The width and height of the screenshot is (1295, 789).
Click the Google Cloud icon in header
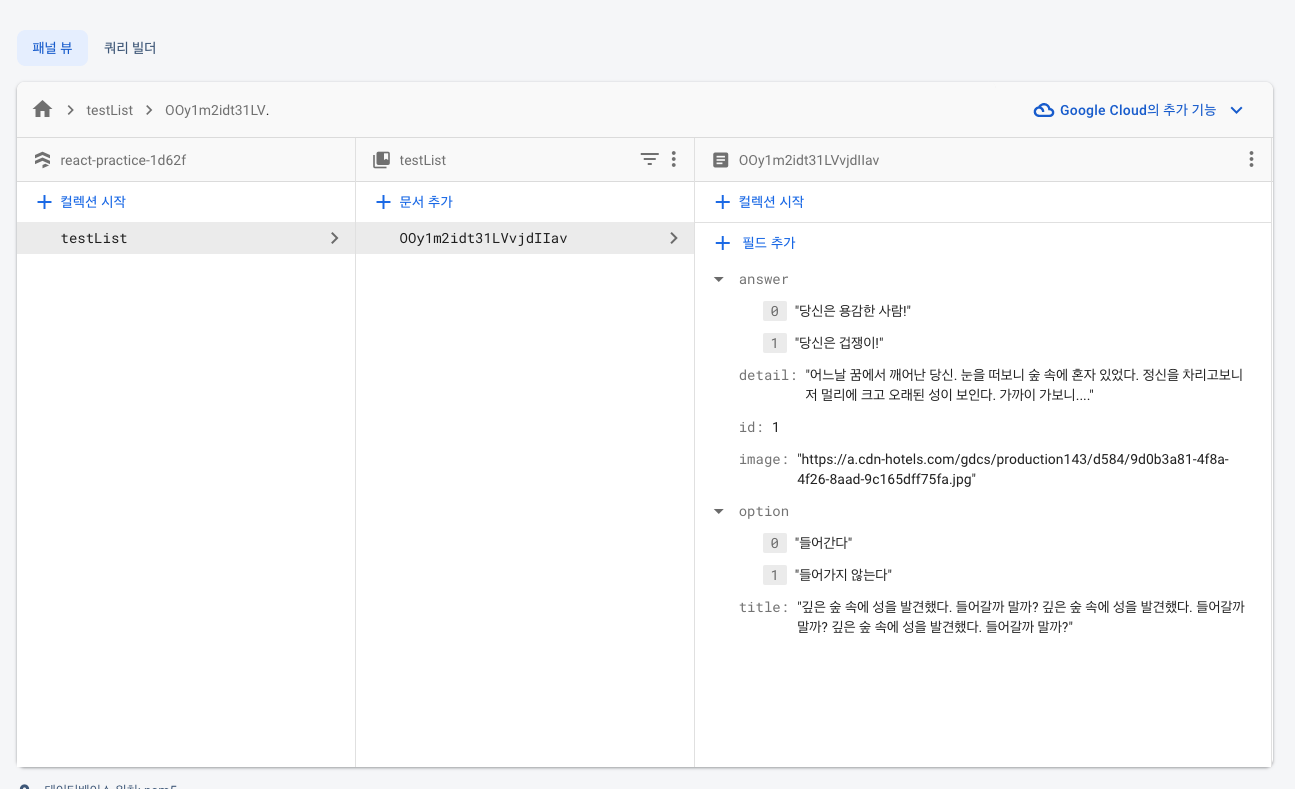coord(1044,110)
